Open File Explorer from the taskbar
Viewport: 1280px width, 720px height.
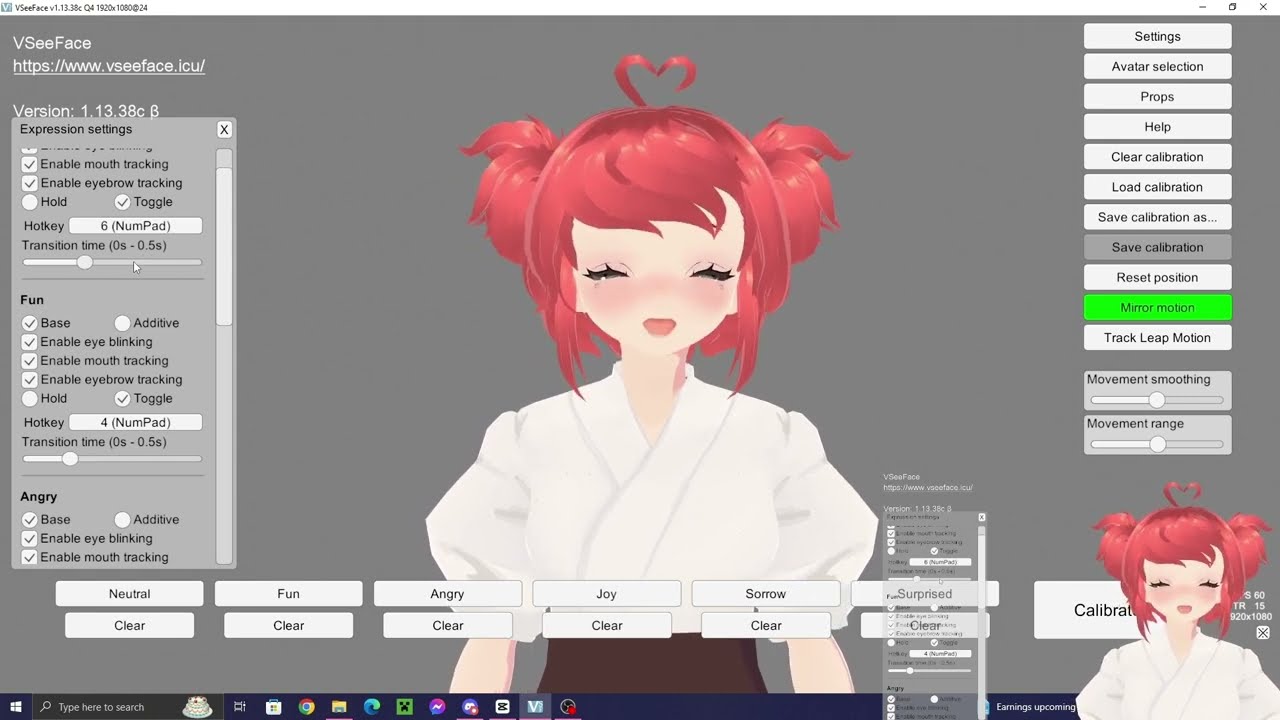pyautogui.click(x=339, y=707)
